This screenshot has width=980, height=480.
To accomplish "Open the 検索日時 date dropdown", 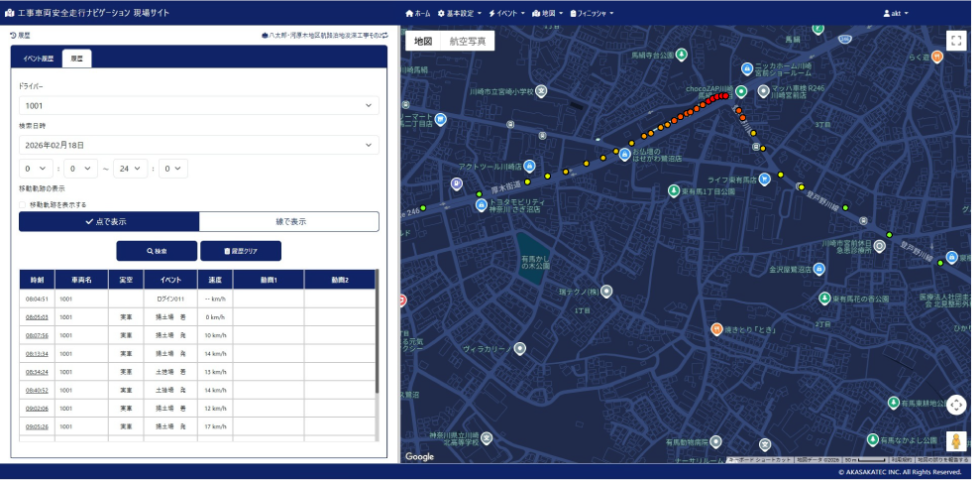I will click(198, 145).
